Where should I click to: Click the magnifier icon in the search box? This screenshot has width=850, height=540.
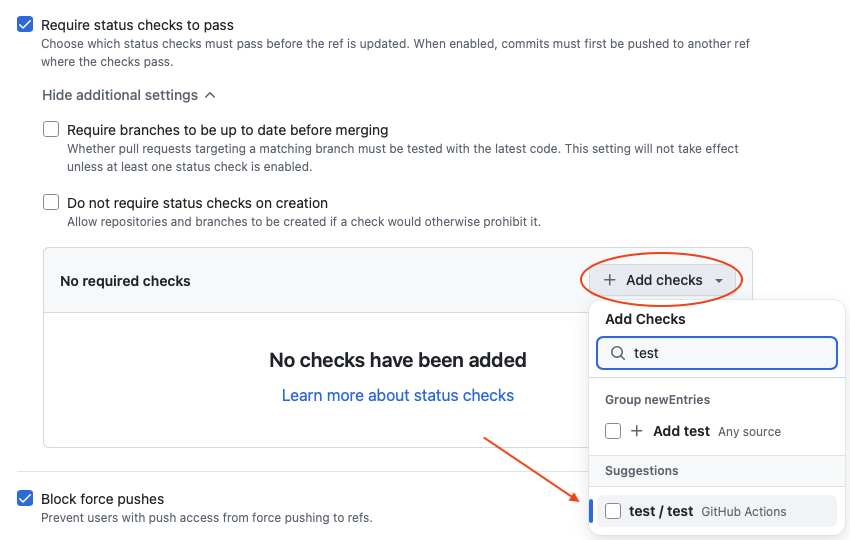pyautogui.click(x=617, y=353)
